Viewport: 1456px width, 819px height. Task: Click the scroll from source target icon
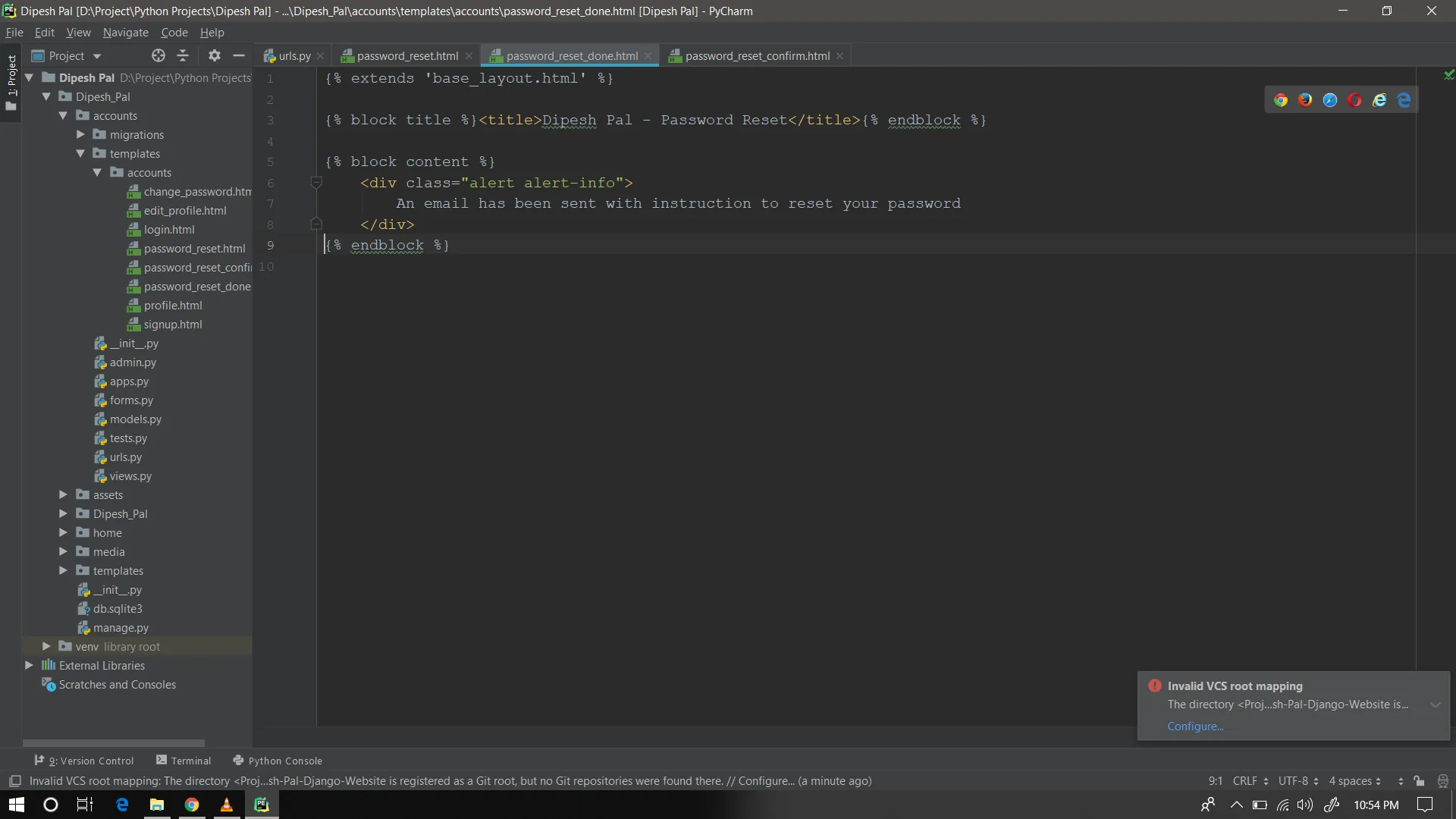pyautogui.click(x=158, y=55)
